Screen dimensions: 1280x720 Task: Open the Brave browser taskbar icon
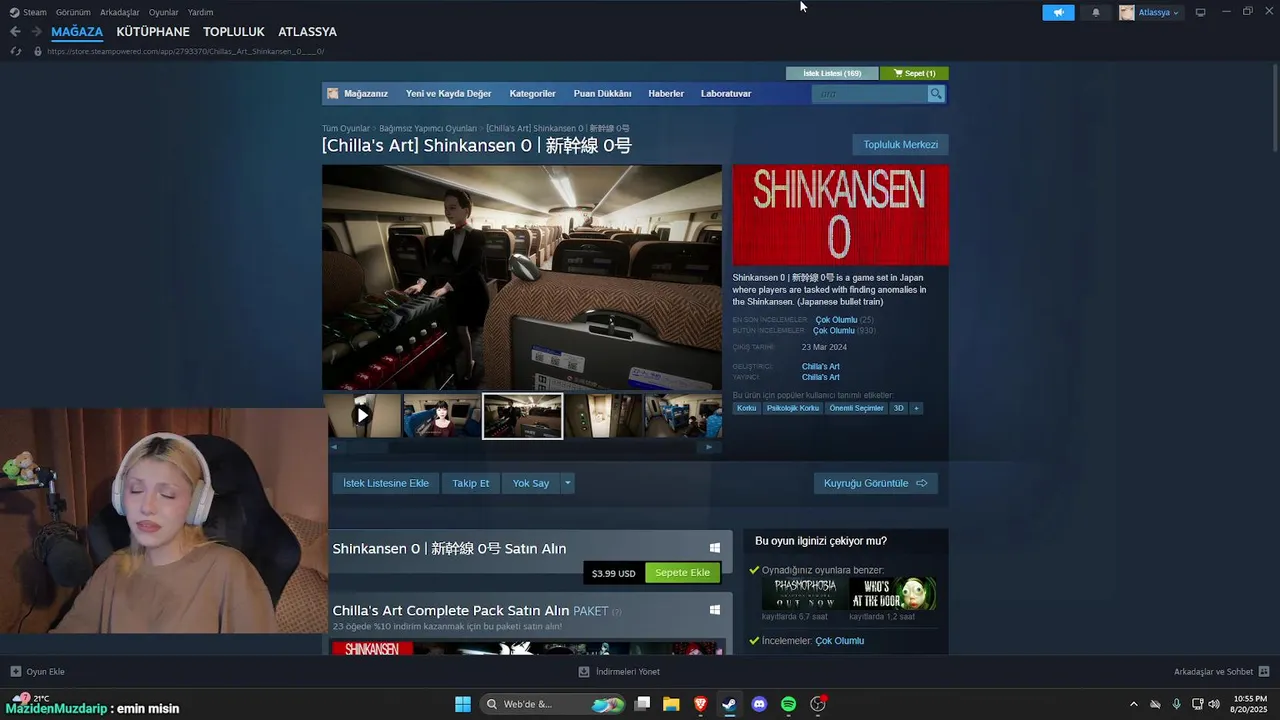click(x=700, y=704)
